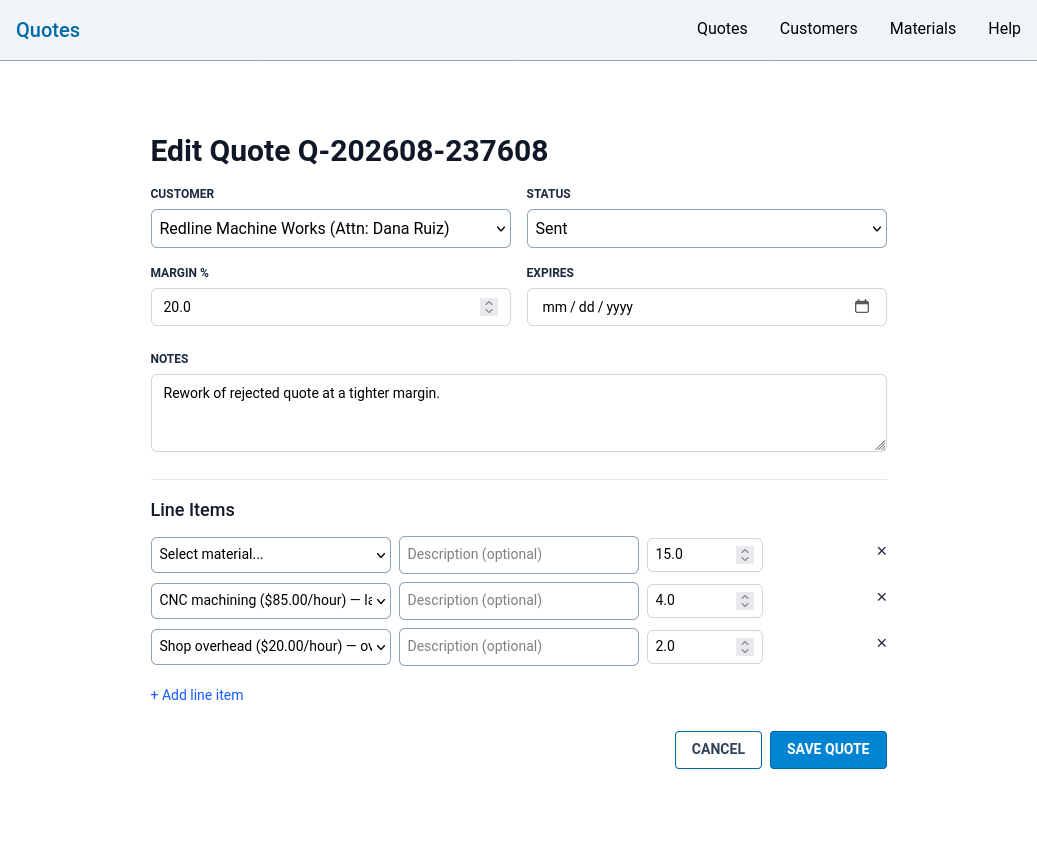The image size is (1037, 842).
Task: Click the Save Quote button
Action: click(828, 749)
